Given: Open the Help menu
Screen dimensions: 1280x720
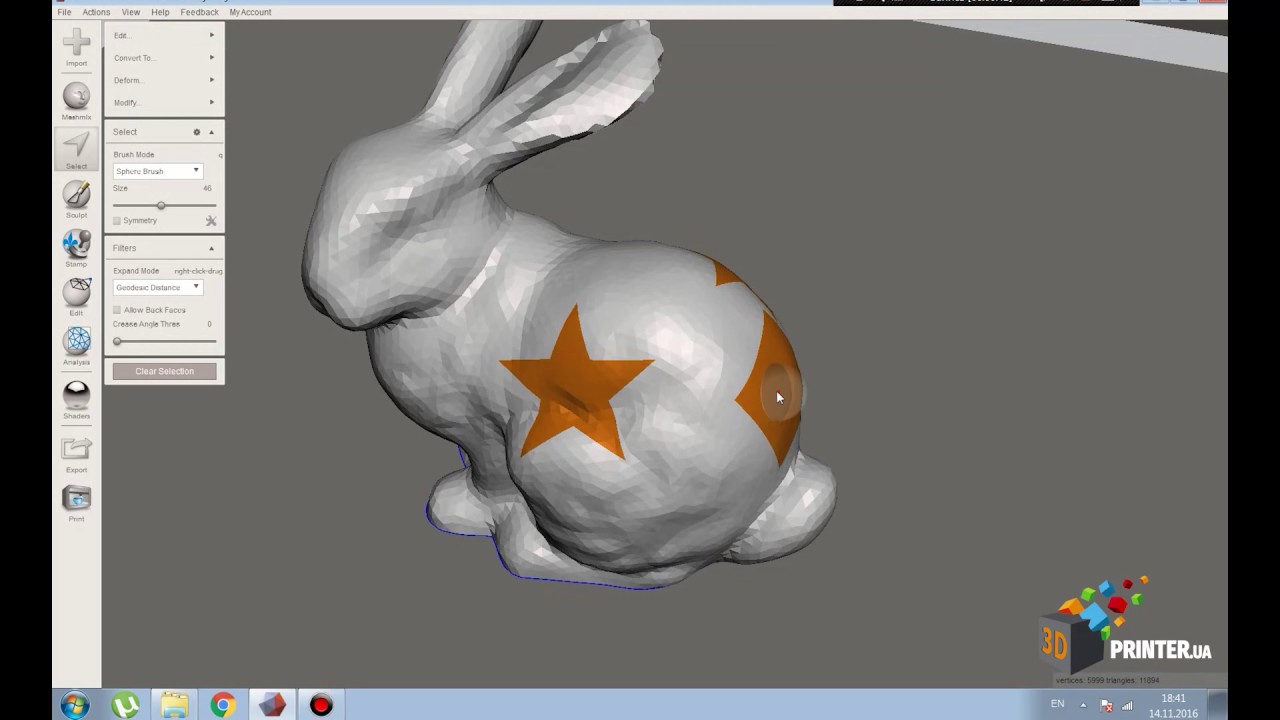Looking at the screenshot, I should coord(160,12).
